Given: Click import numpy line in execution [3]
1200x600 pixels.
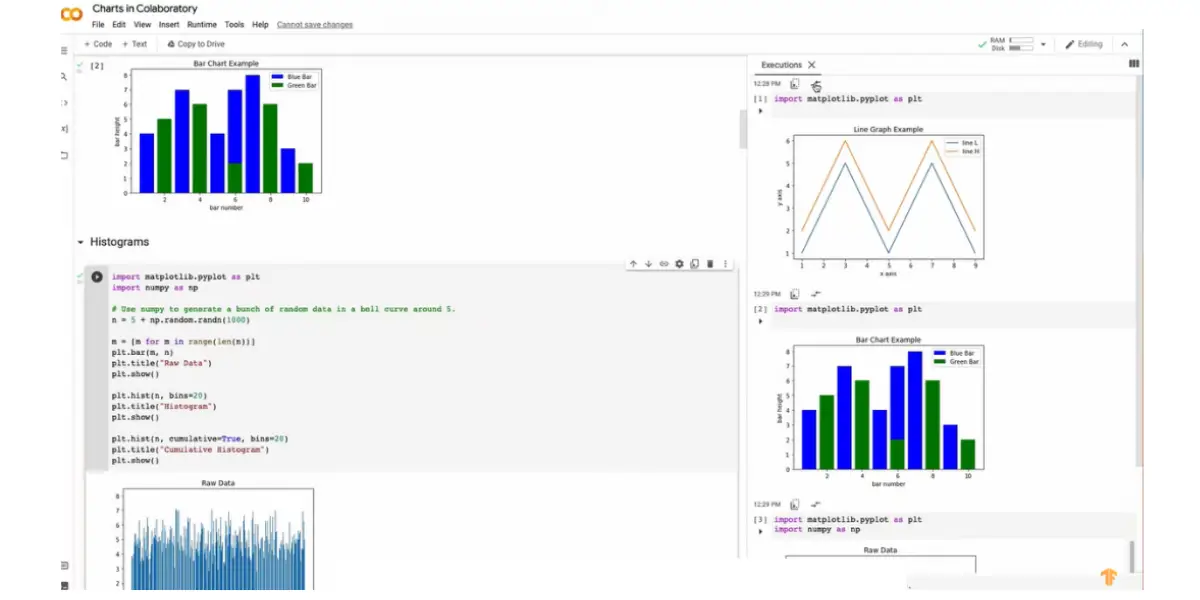Looking at the screenshot, I should point(817,529).
